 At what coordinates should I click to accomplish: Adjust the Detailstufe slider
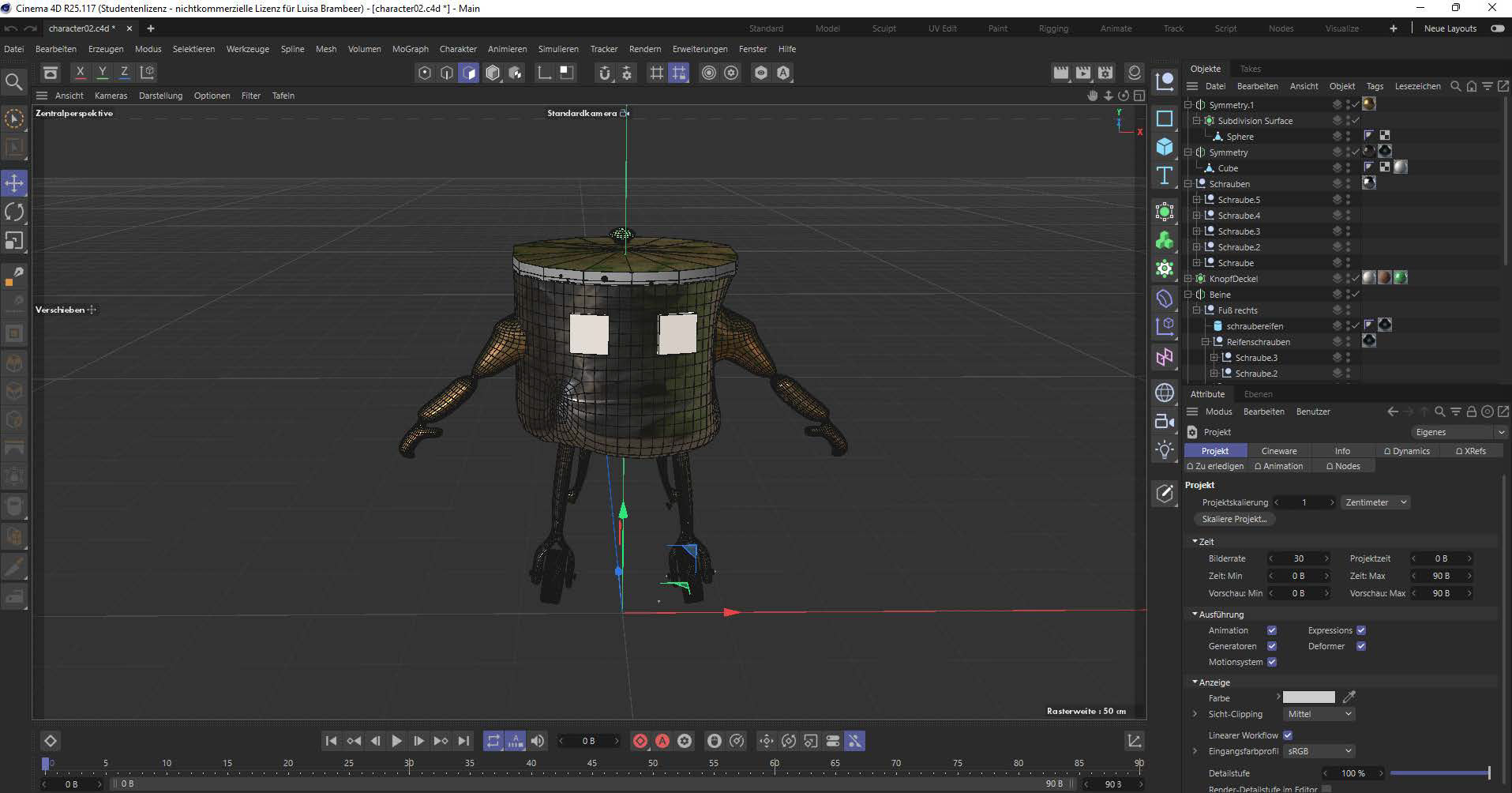(x=1439, y=773)
